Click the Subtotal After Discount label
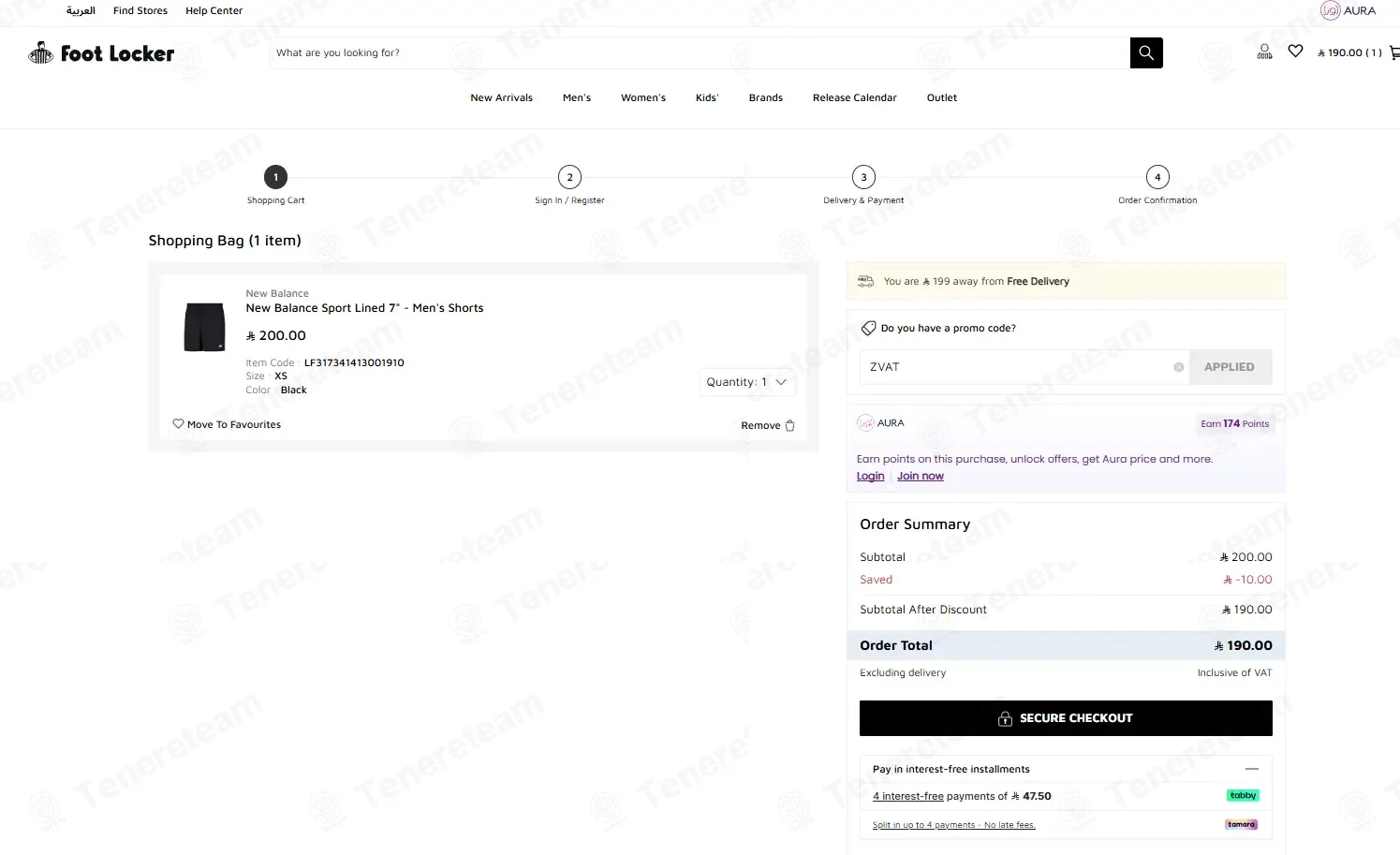The width and height of the screenshot is (1400, 855). pyautogui.click(x=923, y=610)
